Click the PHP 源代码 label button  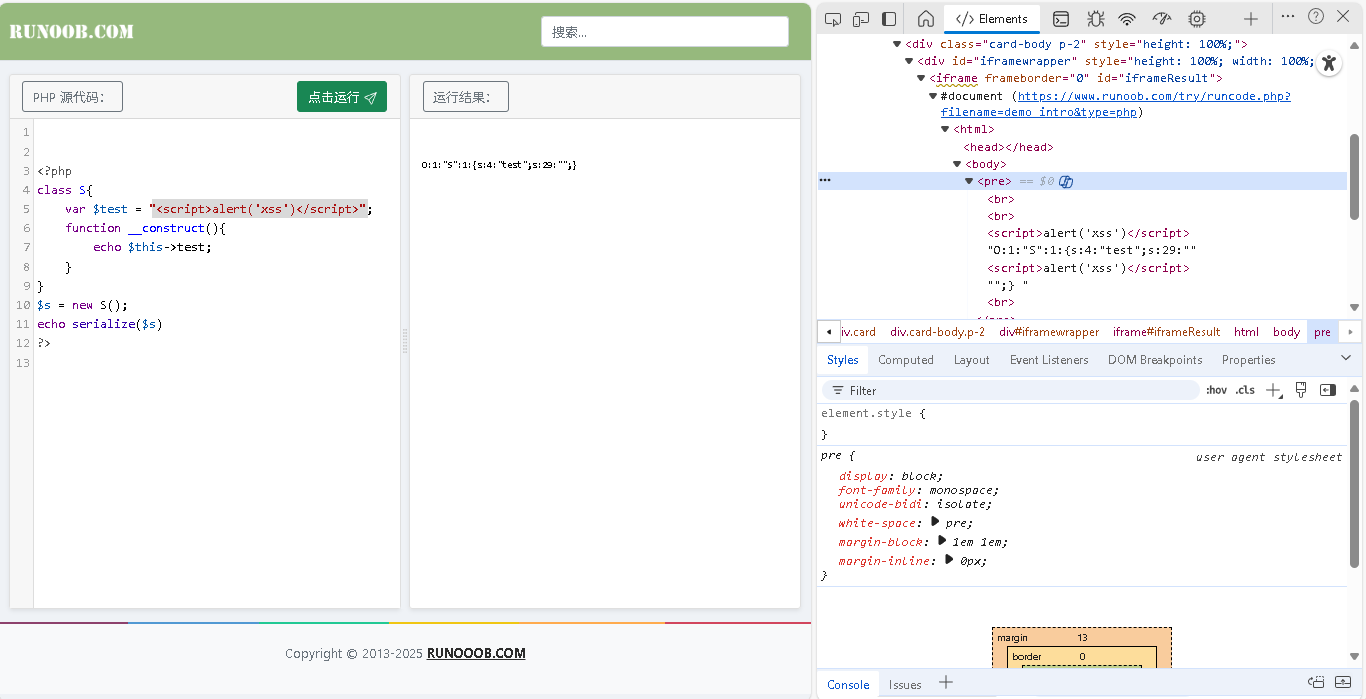[x=72, y=97]
